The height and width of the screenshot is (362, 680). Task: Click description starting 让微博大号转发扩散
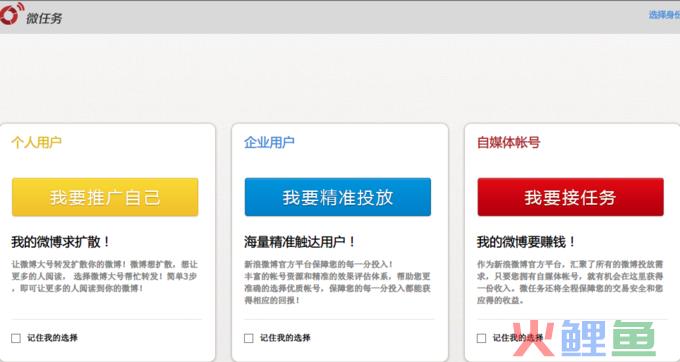pos(105,276)
